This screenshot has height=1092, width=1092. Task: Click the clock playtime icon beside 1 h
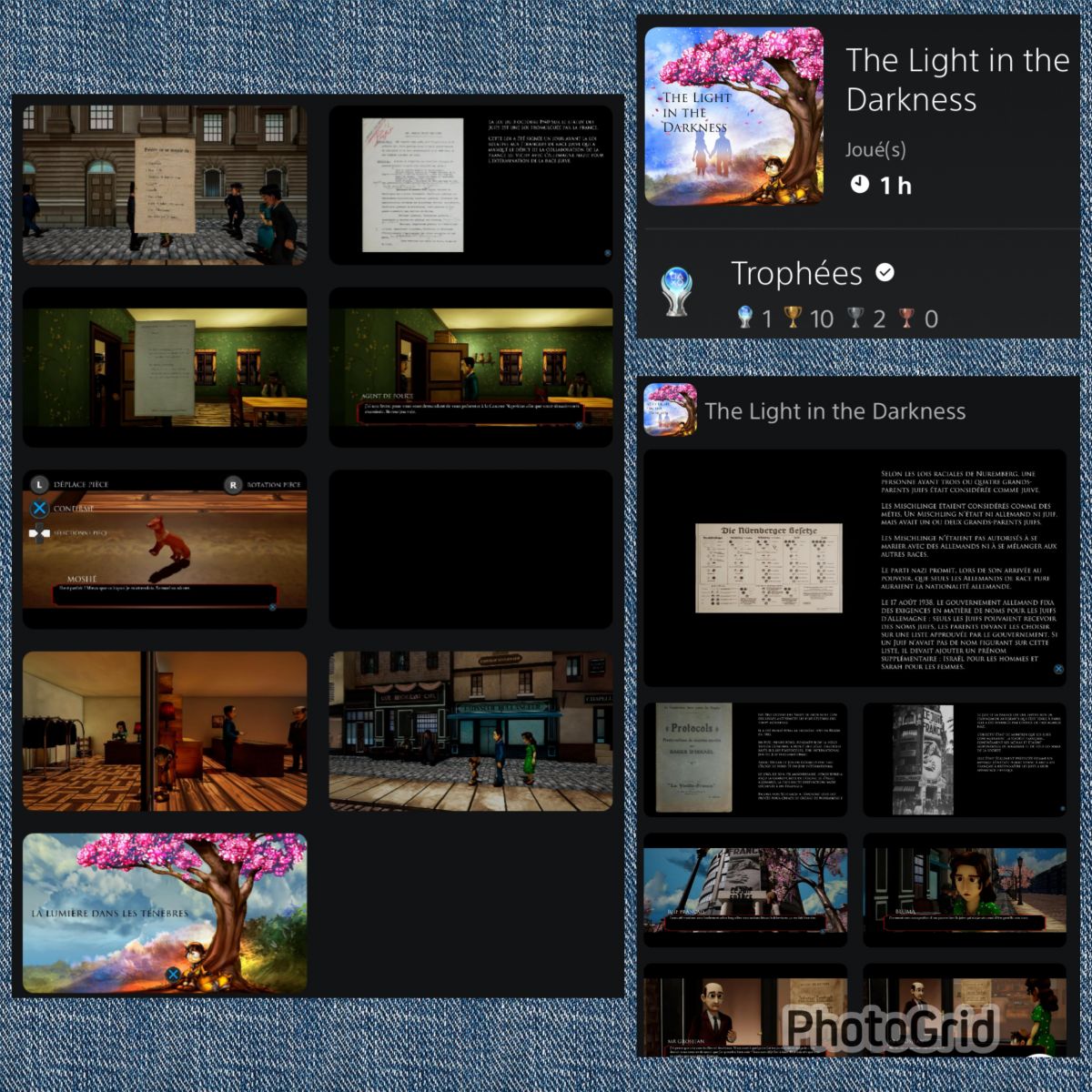click(859, 185)
